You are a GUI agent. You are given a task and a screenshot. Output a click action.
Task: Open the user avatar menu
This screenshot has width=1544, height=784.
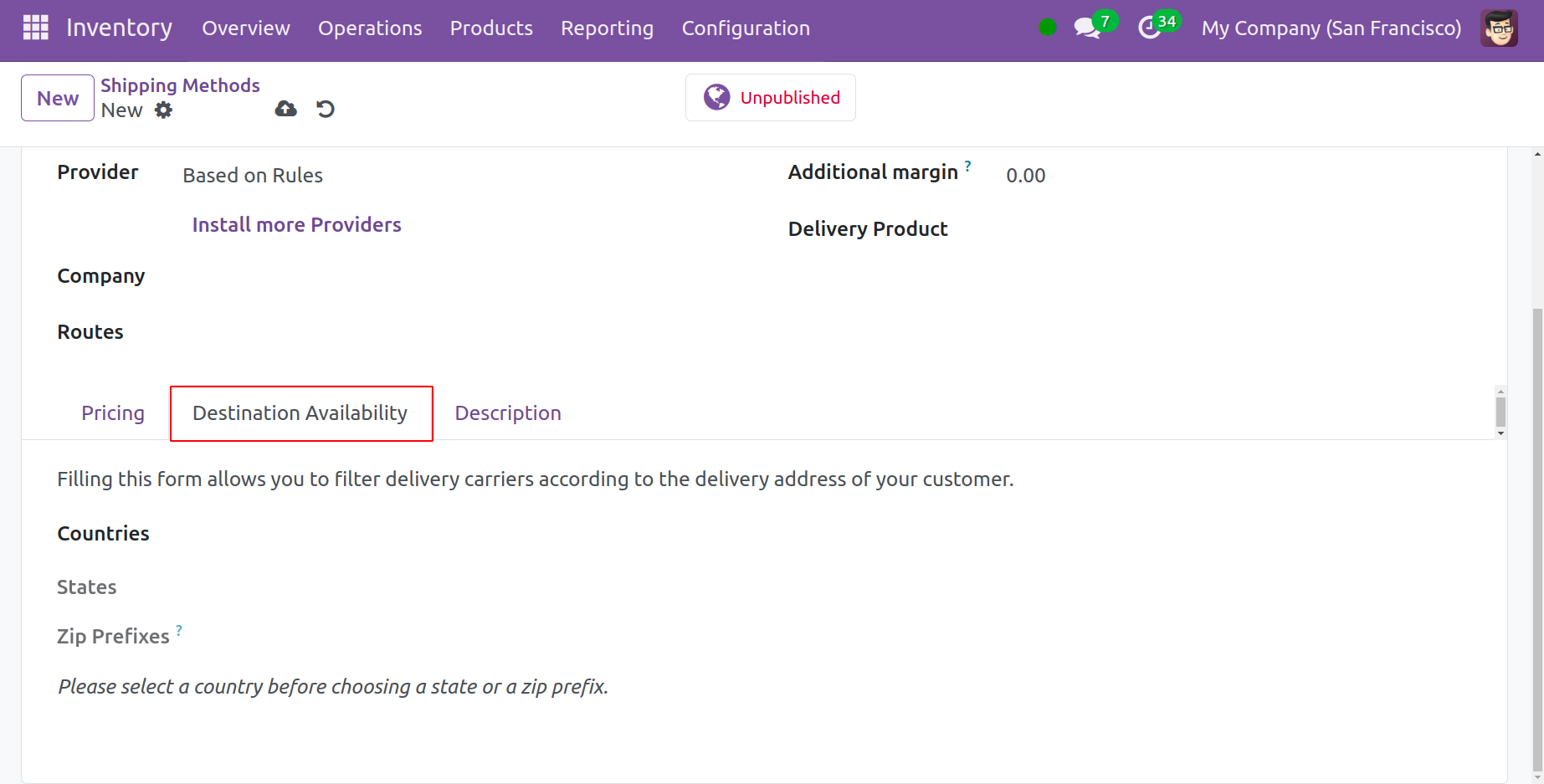pyautogui.click(x=1498, y=28)
